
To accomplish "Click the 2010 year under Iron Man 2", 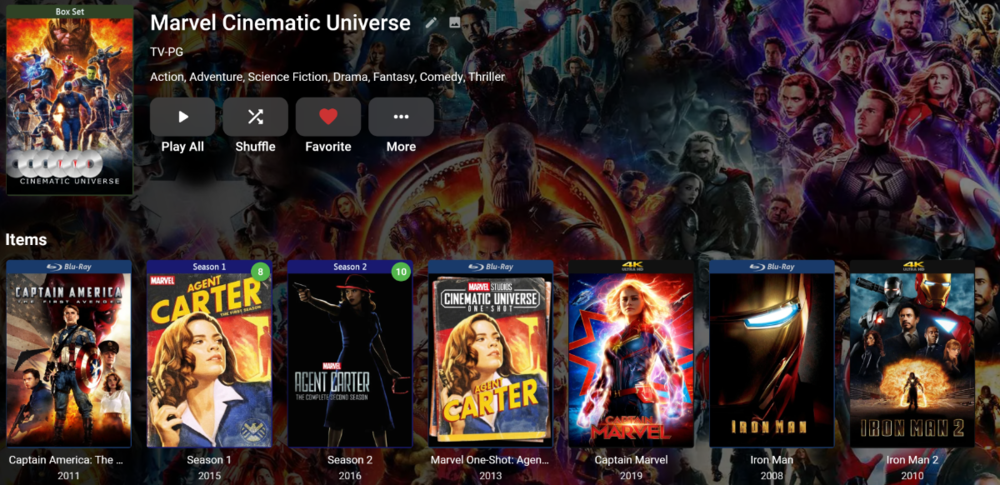I will [912, 476].
